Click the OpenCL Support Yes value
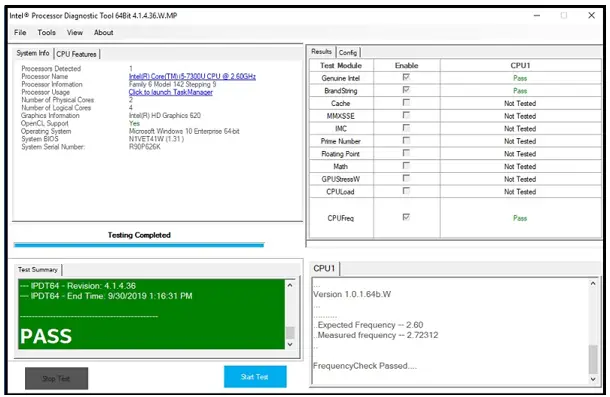Viewport: 610px width, 397px height. pyautogui.click(x=134, y=123)
